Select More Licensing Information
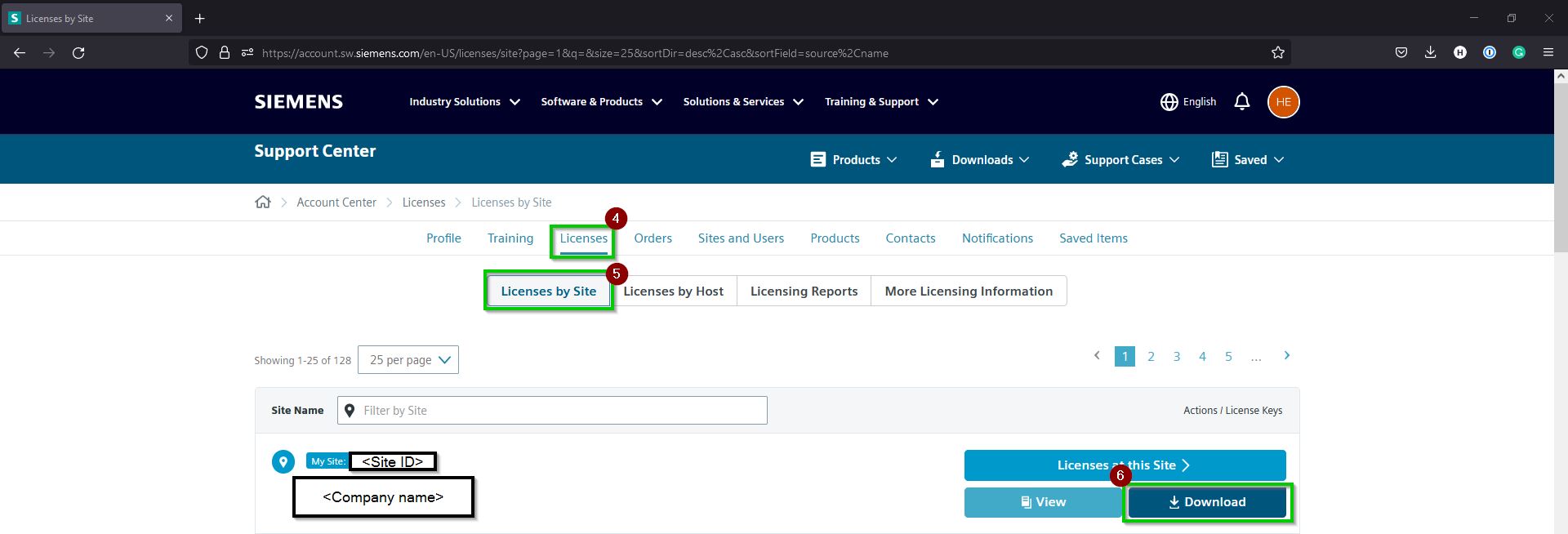1568x534 pixels. (969, 291)
